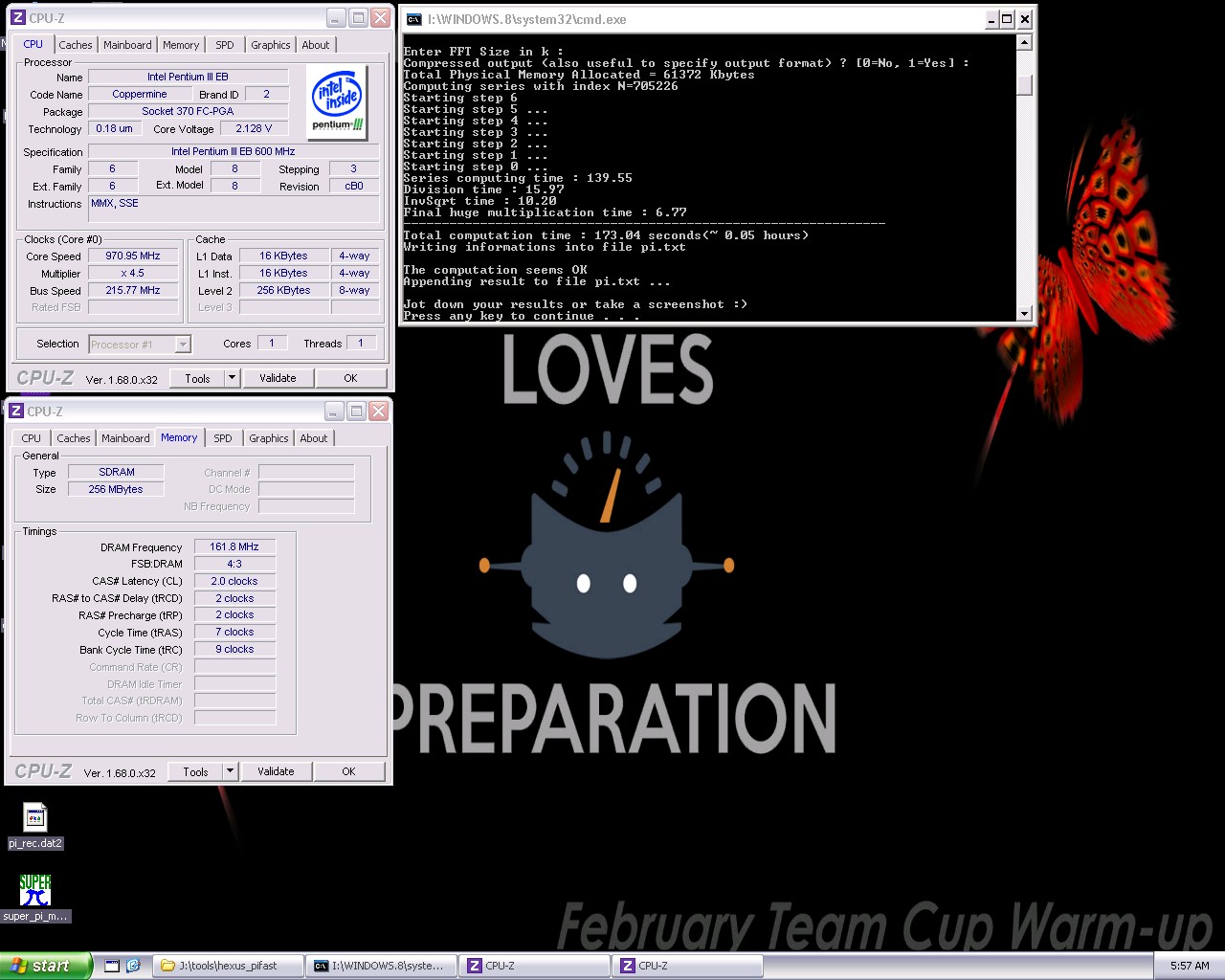
Task: Click the Technology value 0.18 um
Action: click(x=114, y=128)
